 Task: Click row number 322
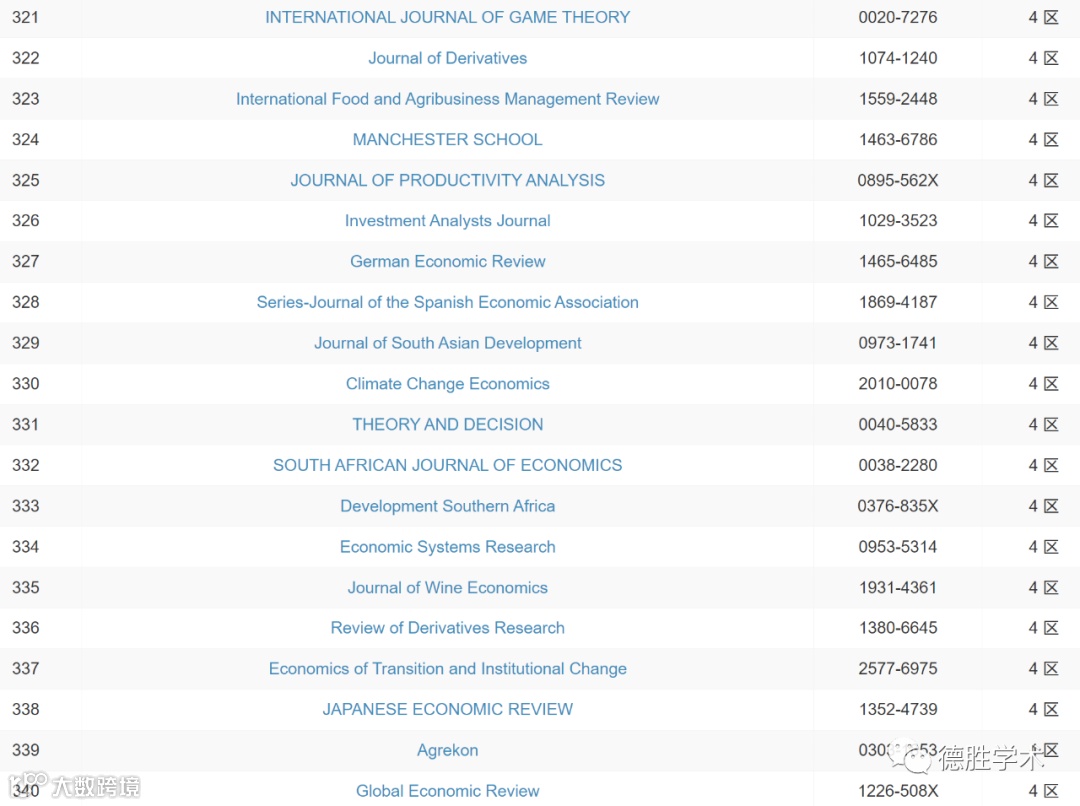coord(25,58)
